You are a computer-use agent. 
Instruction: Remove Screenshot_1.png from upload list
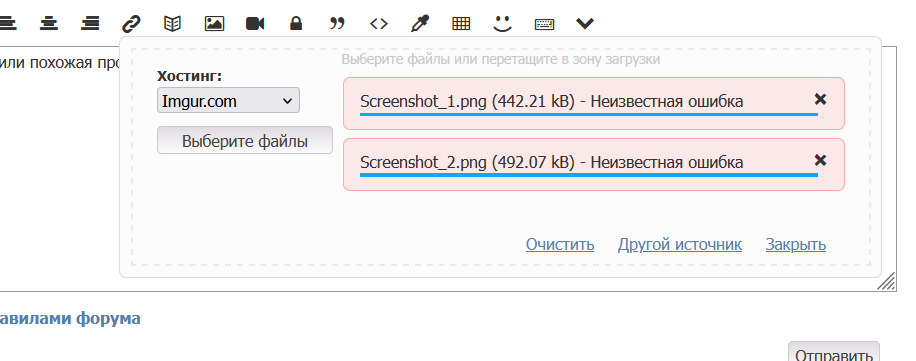coord(820,99)
